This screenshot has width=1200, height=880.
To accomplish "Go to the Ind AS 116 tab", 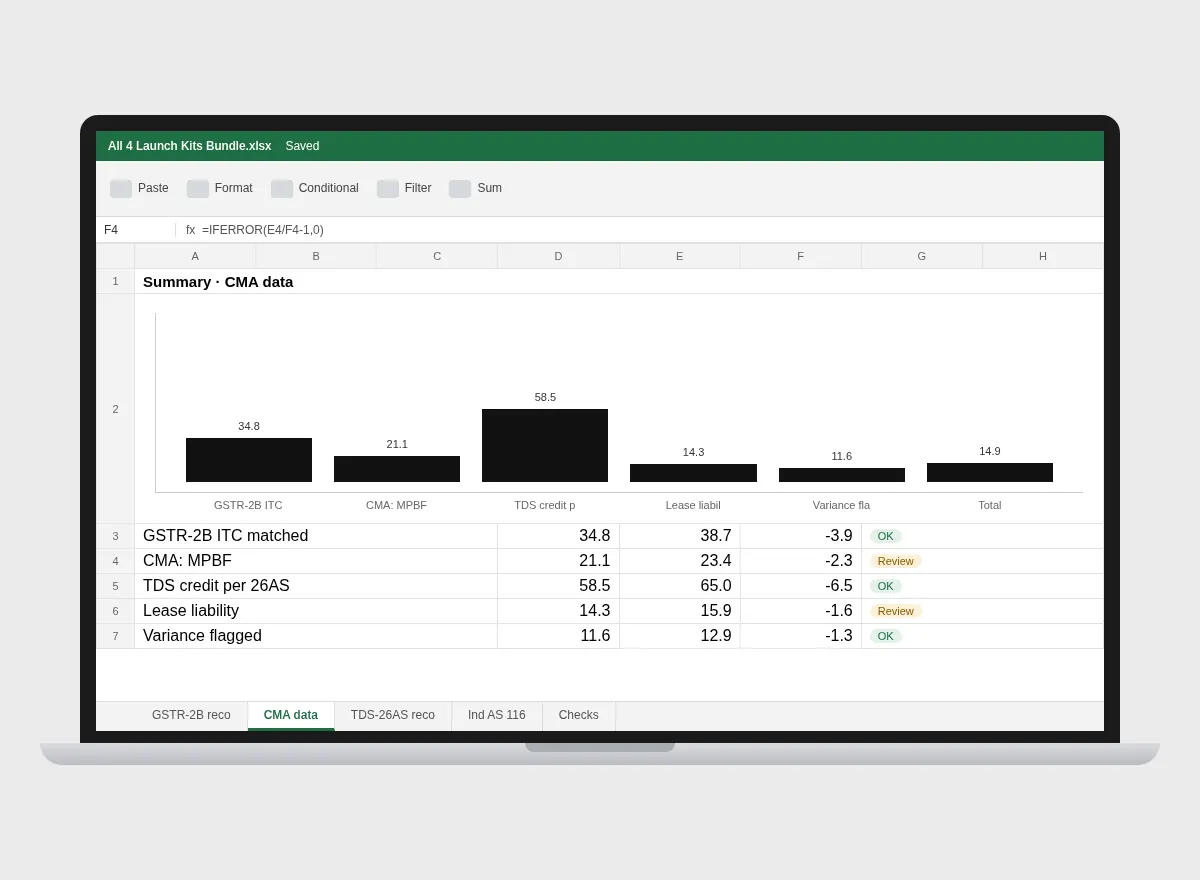I will click(497, 715).
